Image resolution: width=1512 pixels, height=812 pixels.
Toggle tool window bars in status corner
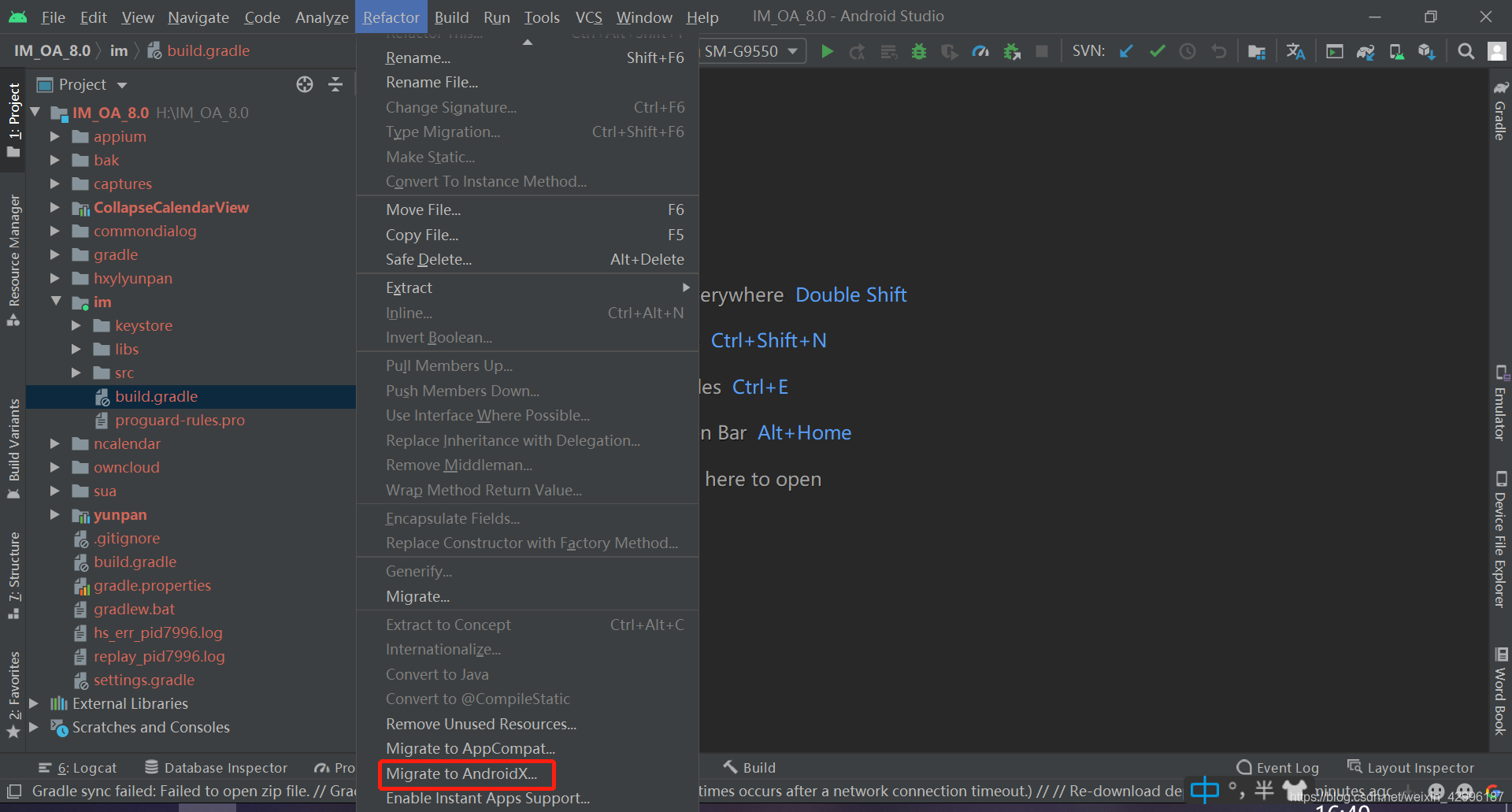pos(14,791)
